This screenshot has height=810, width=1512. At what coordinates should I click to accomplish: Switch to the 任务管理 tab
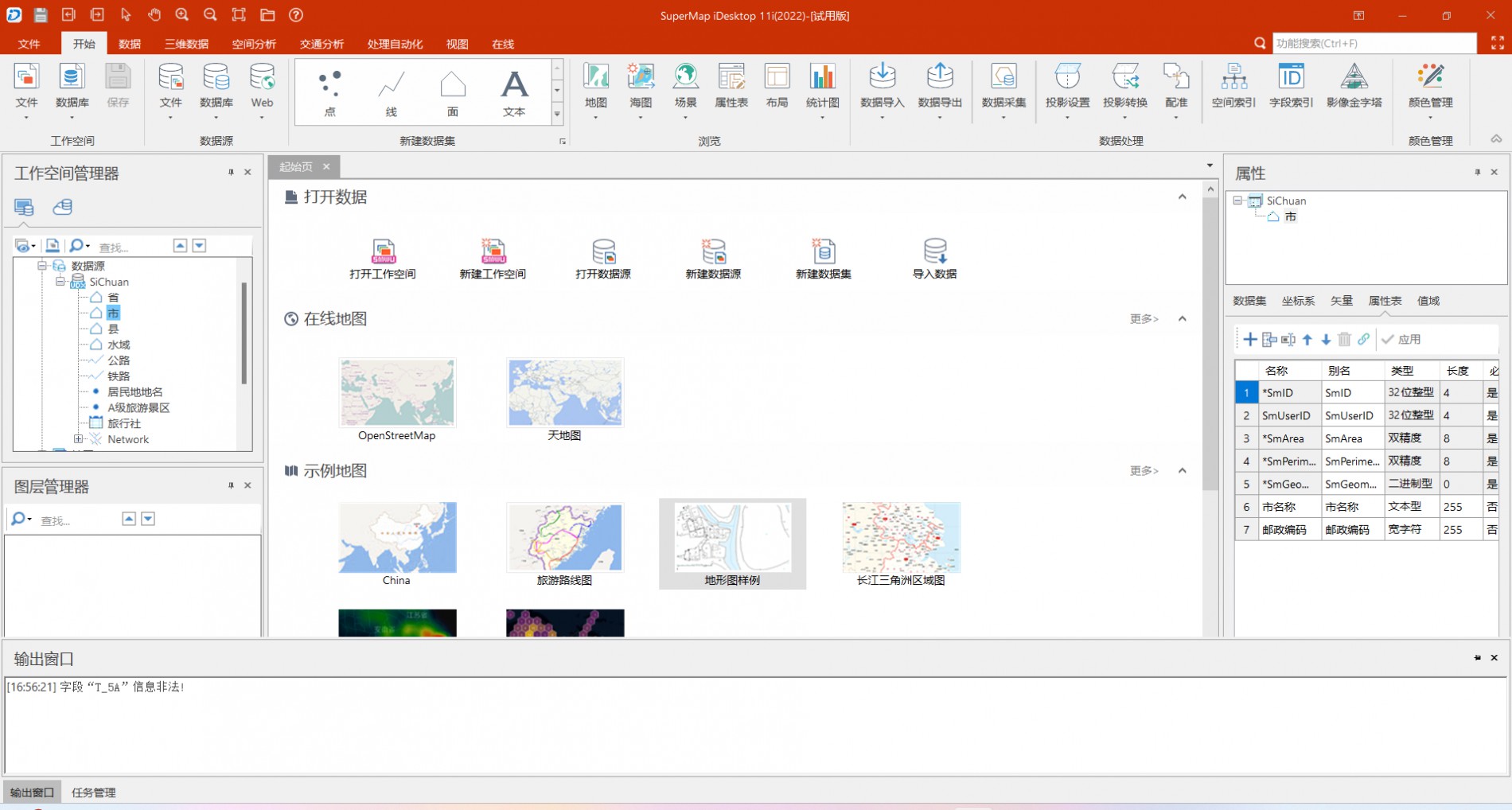coord(94,792)
